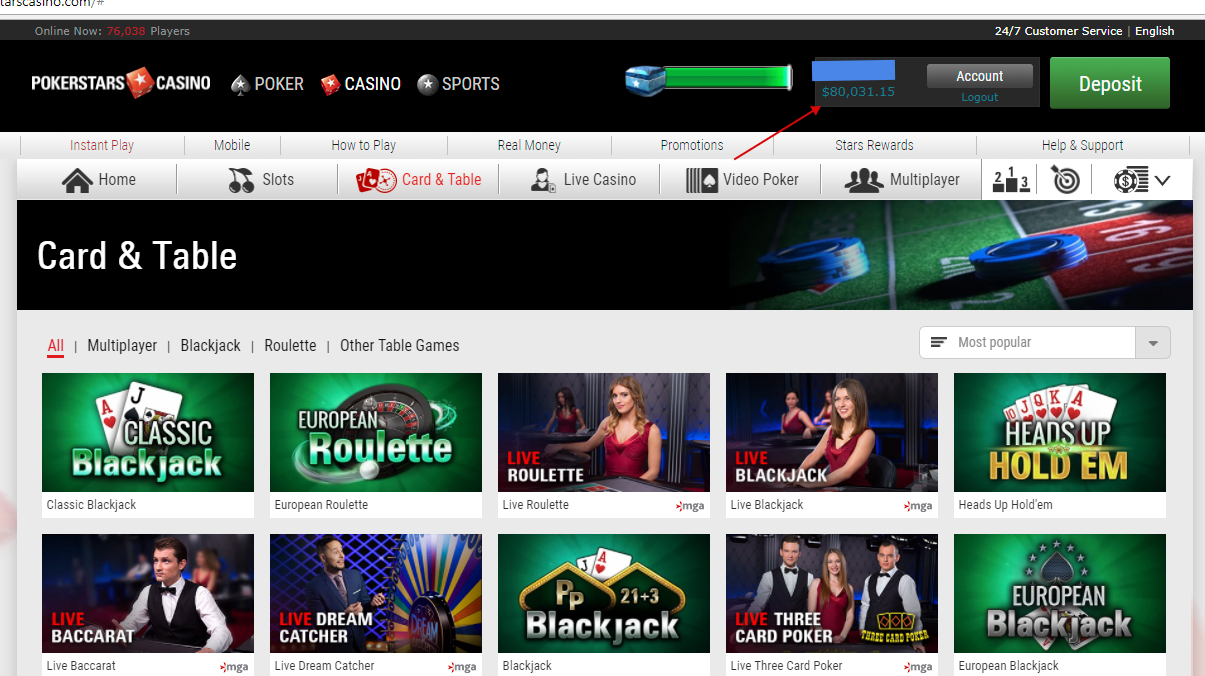The height and width of the screenshot is (676, 1205).
Task: Click the Home navigation label
Action: click(x=117, y=180)
